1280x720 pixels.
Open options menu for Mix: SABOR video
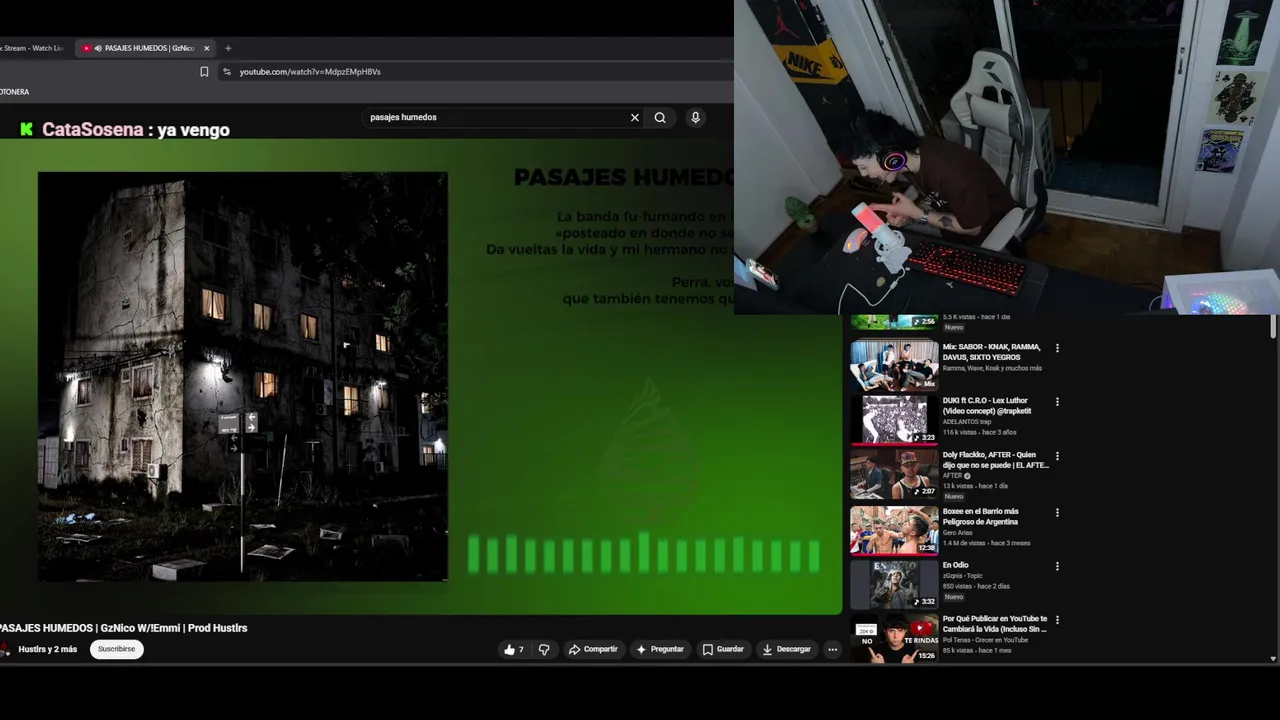[1057, 348]
